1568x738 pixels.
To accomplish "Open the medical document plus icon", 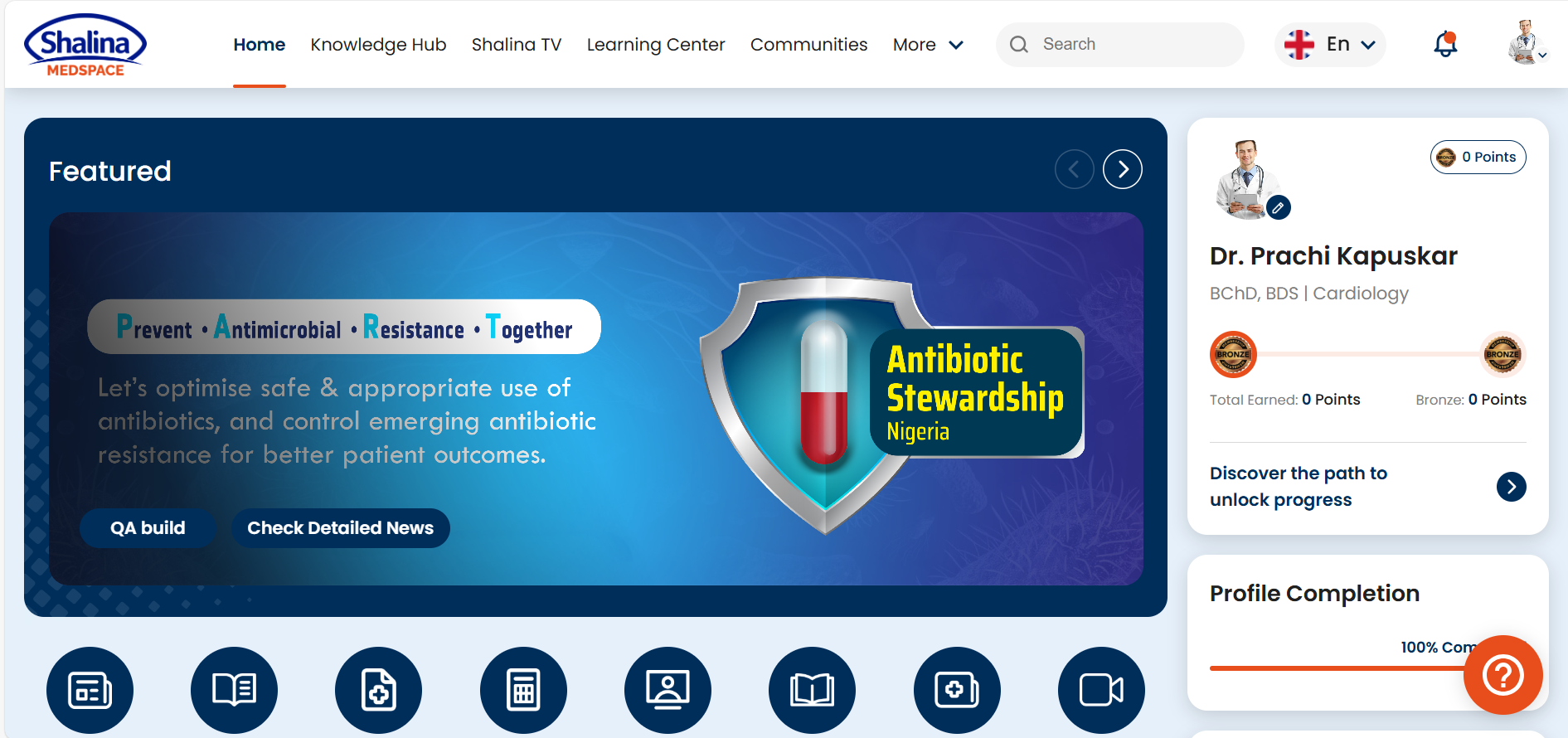I will pos(378,690).
